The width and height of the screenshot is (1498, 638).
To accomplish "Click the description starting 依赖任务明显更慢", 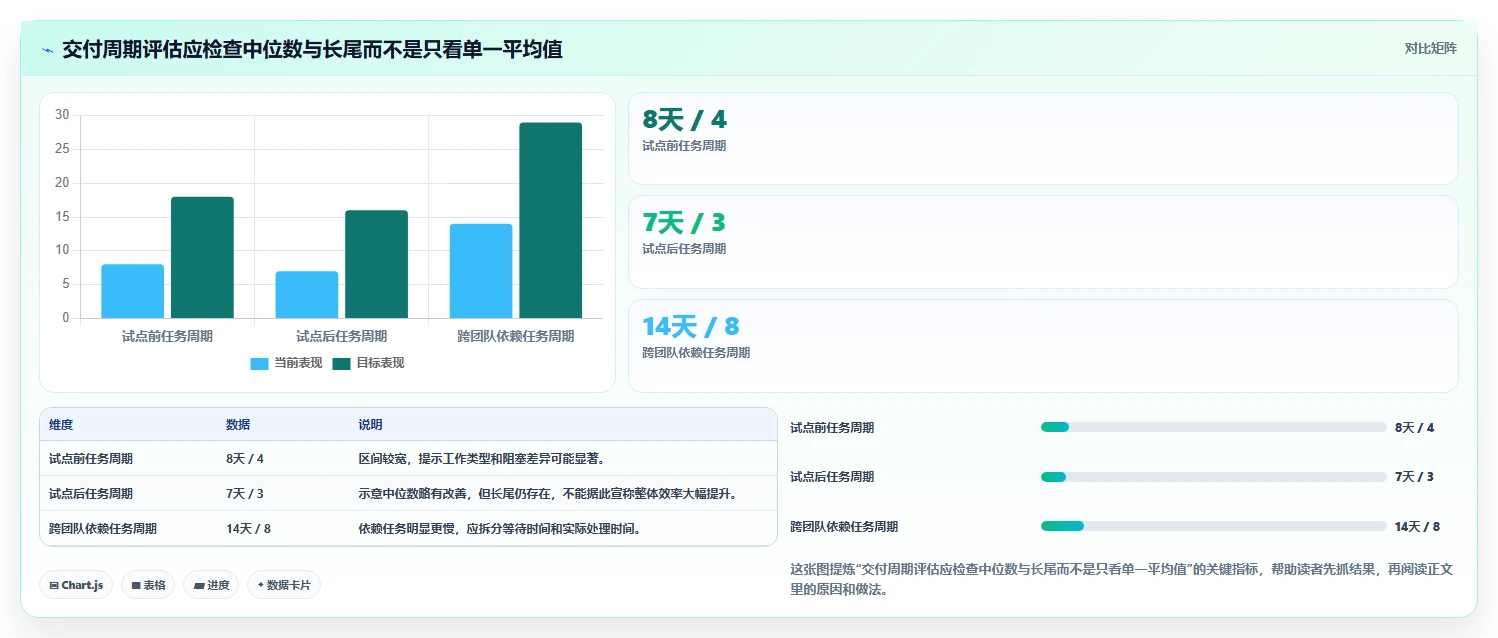I will [500, 529].
